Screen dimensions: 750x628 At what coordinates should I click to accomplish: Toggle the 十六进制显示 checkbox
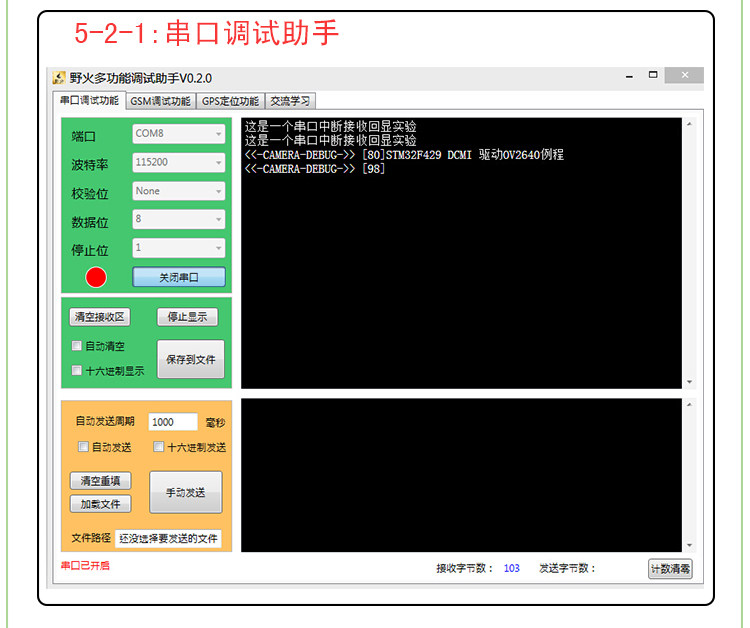point(77,371)
